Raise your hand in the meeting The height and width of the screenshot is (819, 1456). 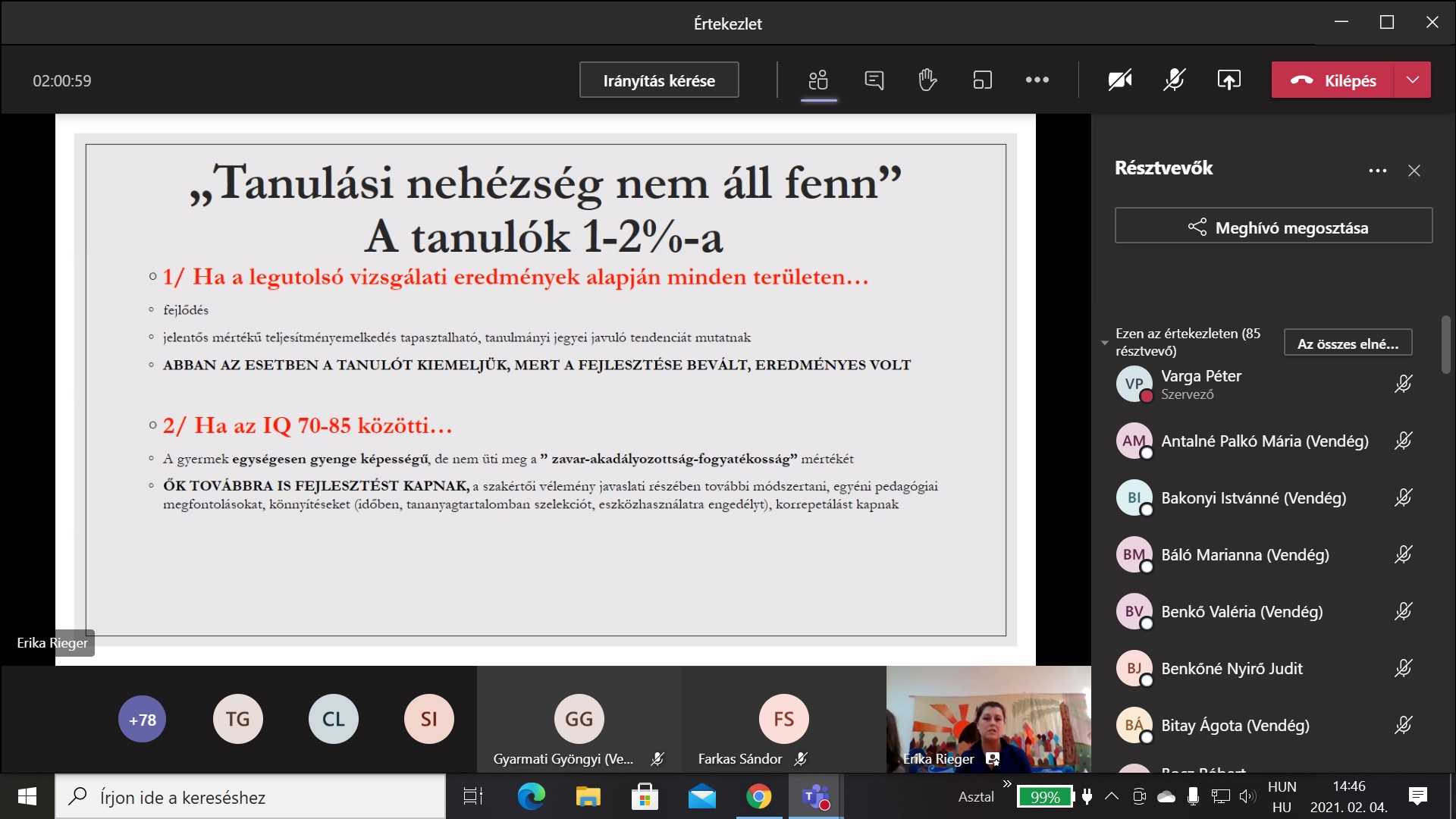[927, 80]
